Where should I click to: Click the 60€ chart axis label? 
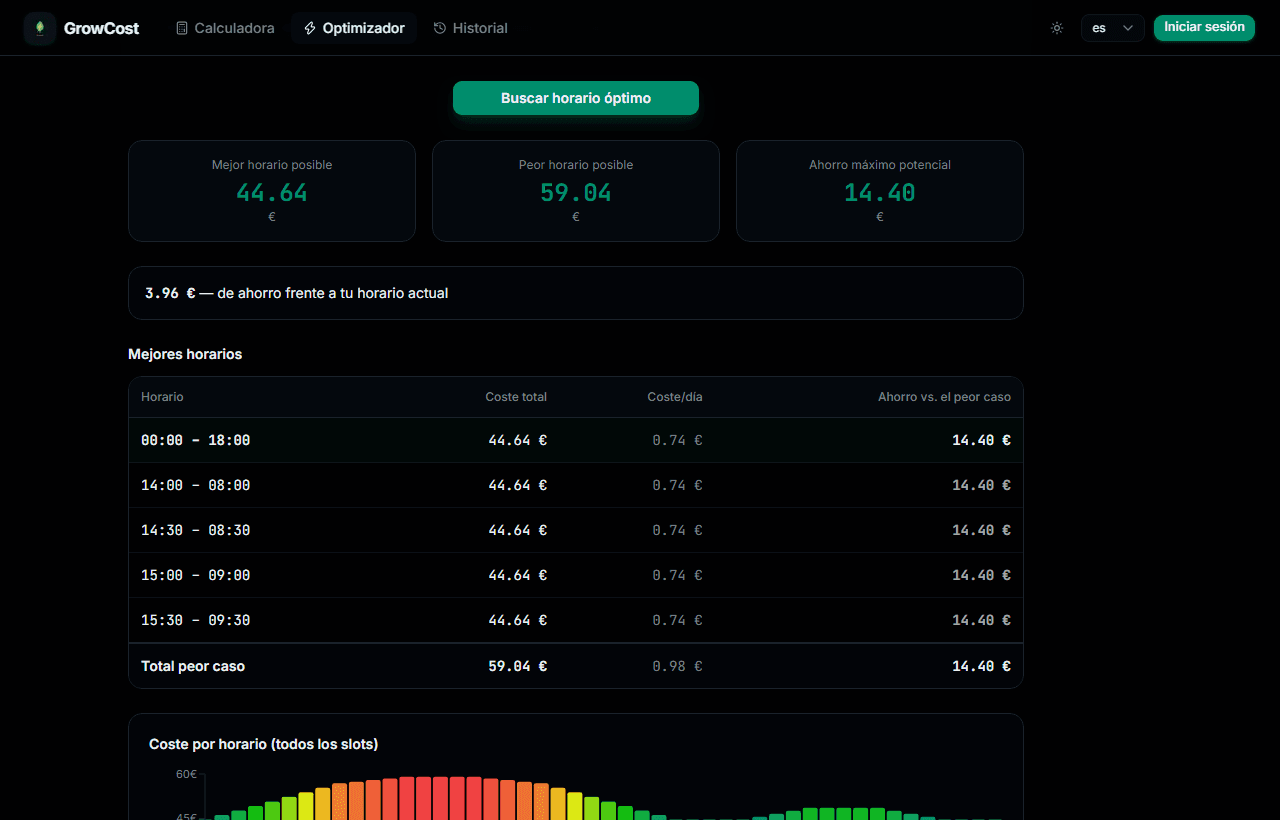[187, 774]
